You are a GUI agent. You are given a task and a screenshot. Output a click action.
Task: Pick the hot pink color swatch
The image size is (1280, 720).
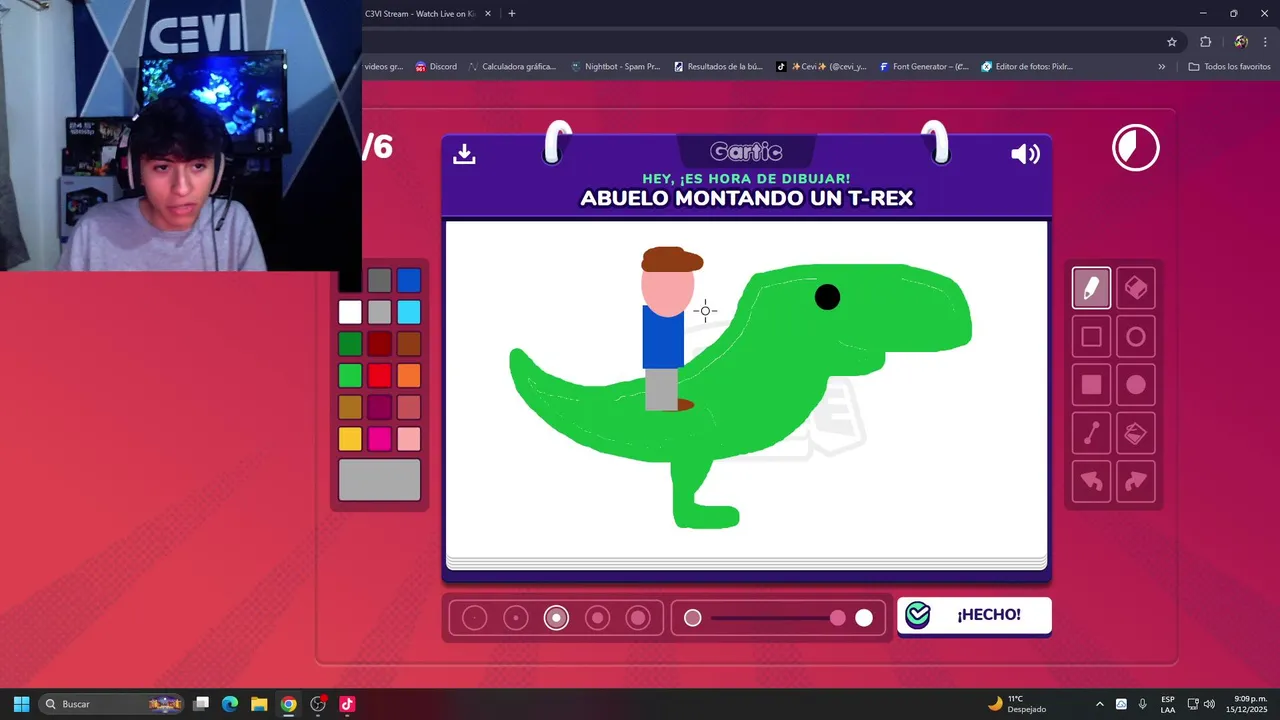379,439
